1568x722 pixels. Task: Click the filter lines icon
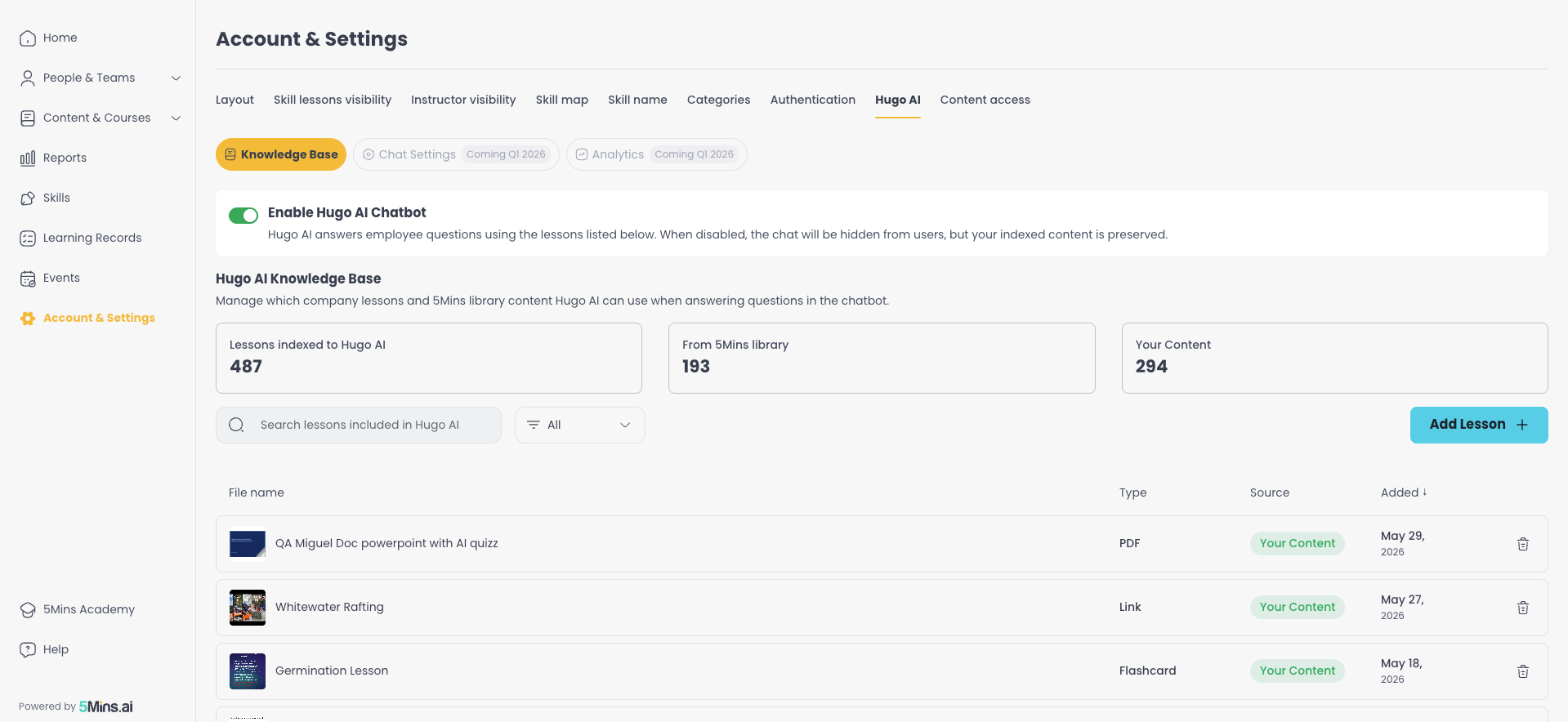pos(534,425)
